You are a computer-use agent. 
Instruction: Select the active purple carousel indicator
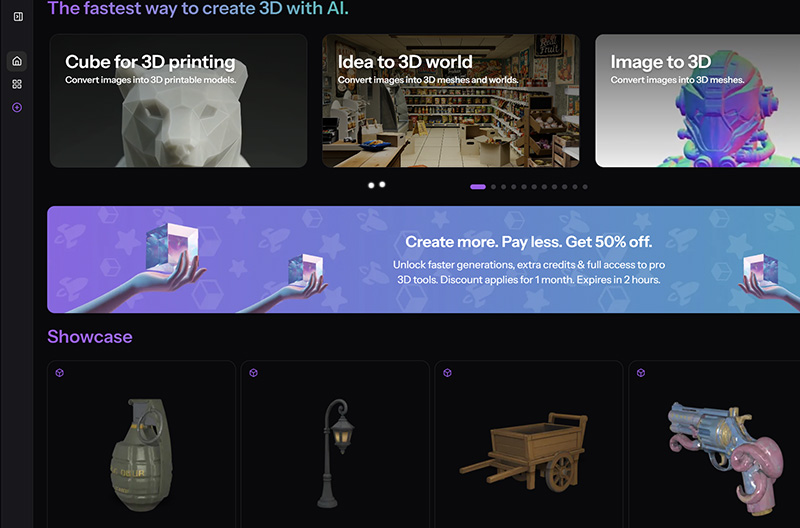478,187
